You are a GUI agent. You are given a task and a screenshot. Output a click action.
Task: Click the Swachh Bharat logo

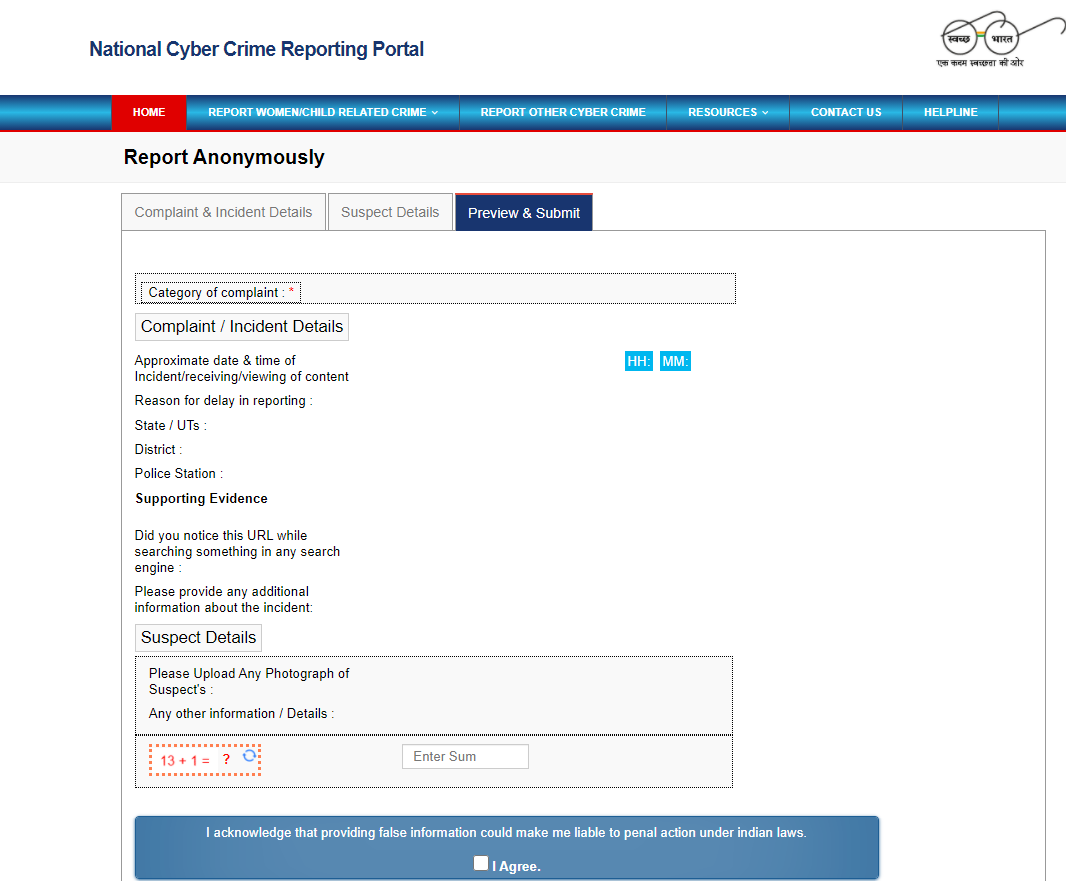[1000, 39]
